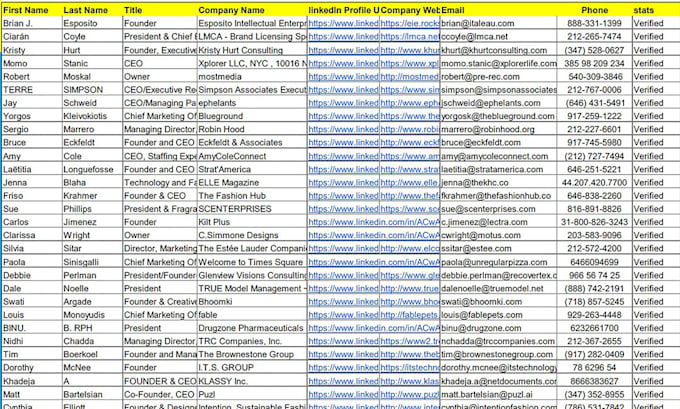The width and height of the screenshot is (680, 409).
Task: Select email cell robert@pre-rec.com
Action: [498, 77]
